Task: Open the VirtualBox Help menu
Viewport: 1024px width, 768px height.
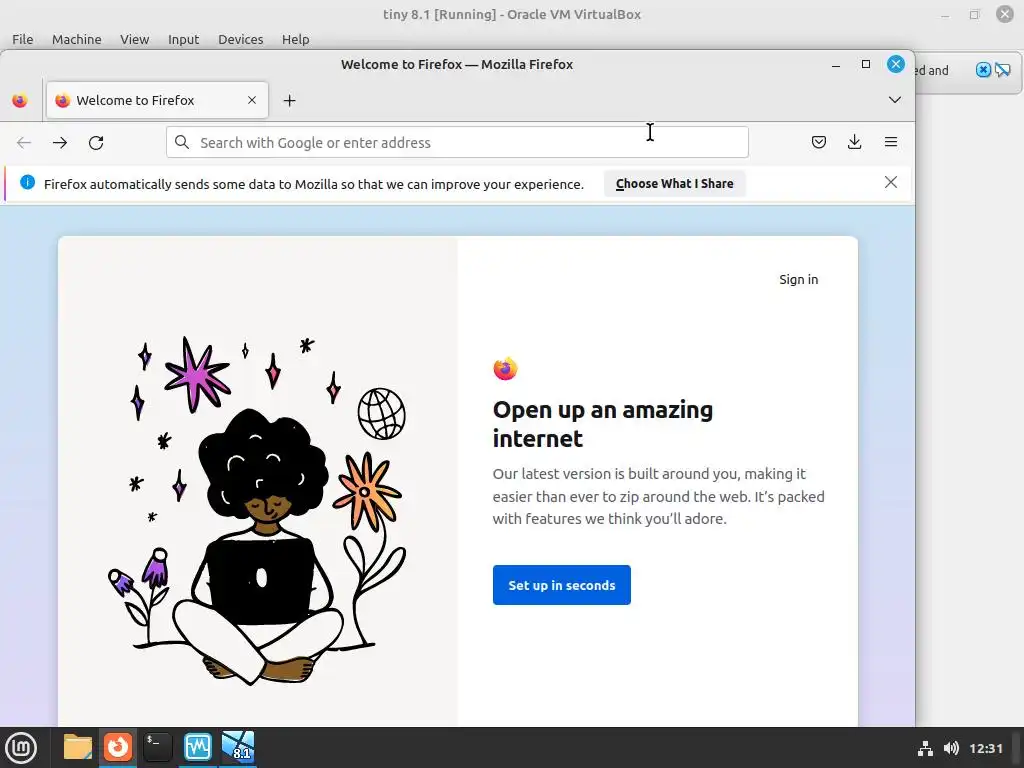Action: tap(295, 39)
